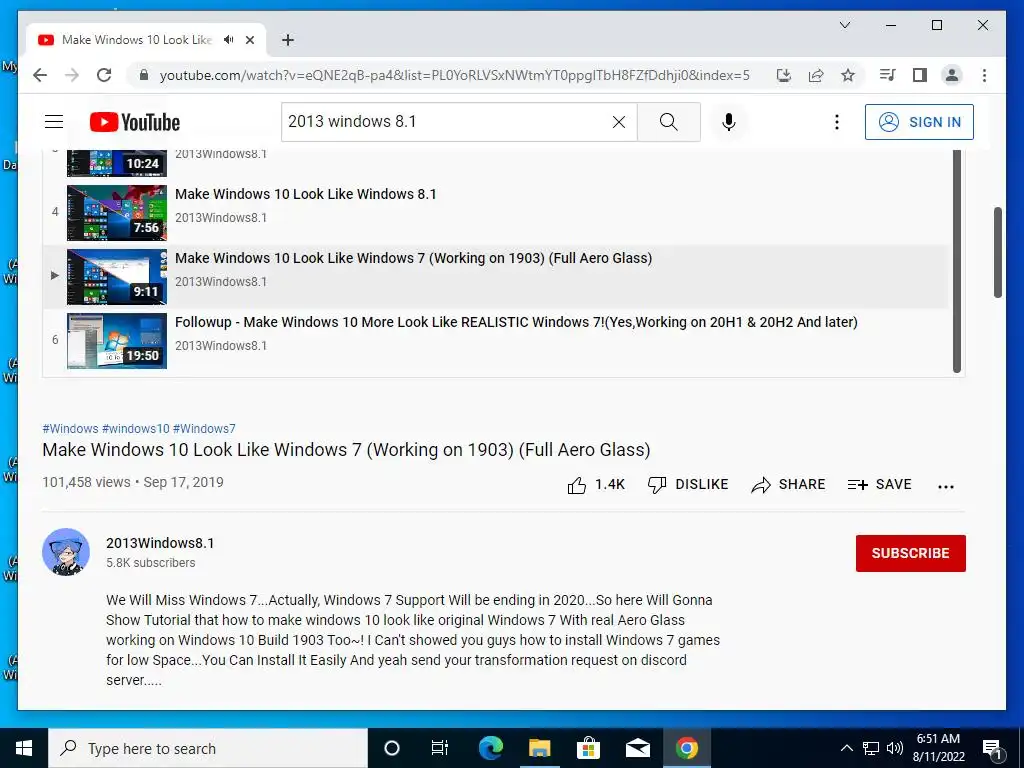
Task: Click the page vertical scrollbar
Action: pyautogui.click(x=998, y=252)
